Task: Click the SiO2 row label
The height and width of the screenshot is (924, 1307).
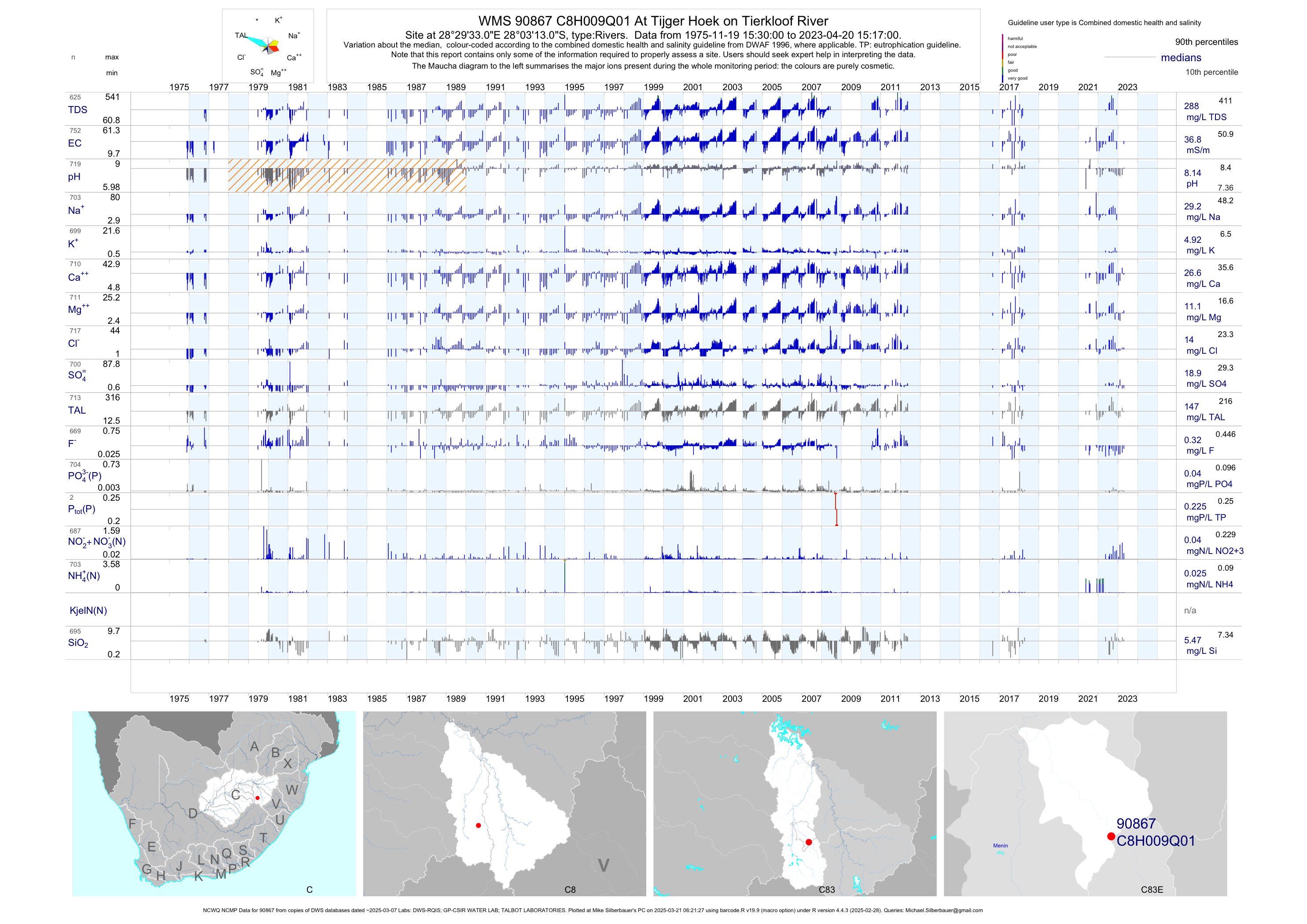Action: [x=78, y=643]
